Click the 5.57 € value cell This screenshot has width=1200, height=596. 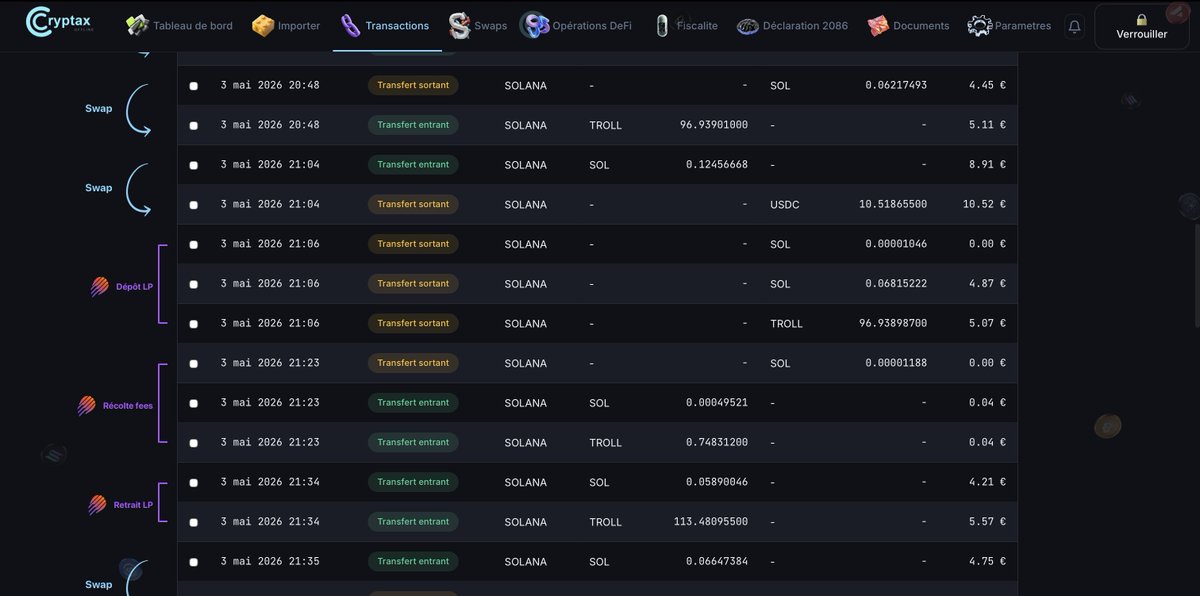[x=987, y=521]
